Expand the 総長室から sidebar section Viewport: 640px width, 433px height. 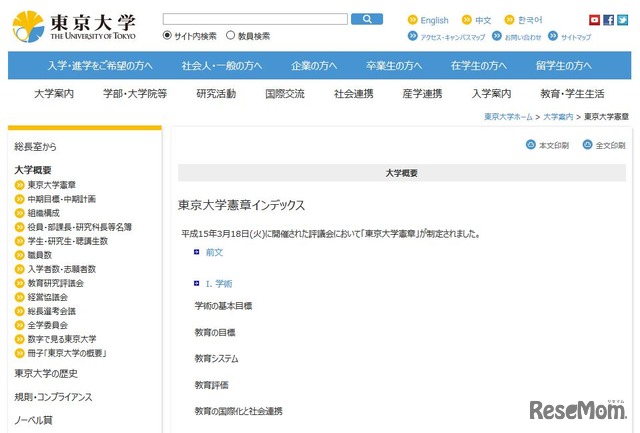click(x=35, y=147)
